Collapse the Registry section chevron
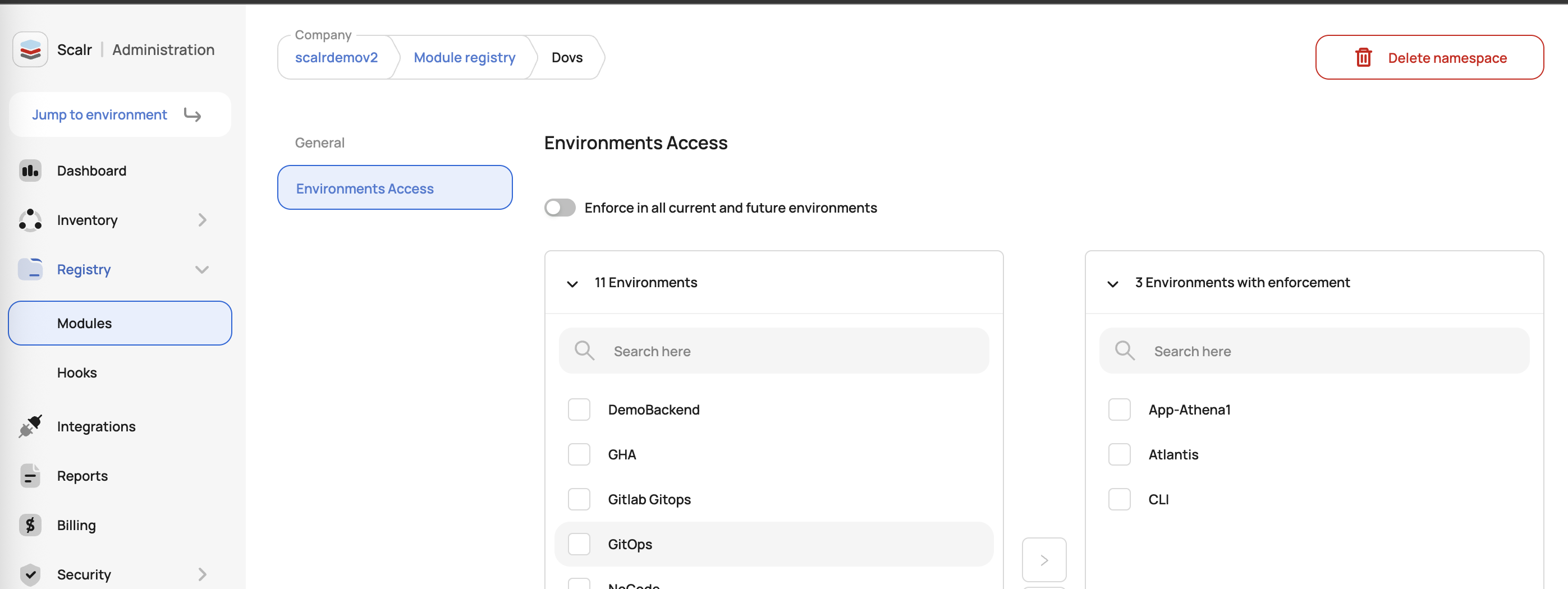 [x=202, y=270]
